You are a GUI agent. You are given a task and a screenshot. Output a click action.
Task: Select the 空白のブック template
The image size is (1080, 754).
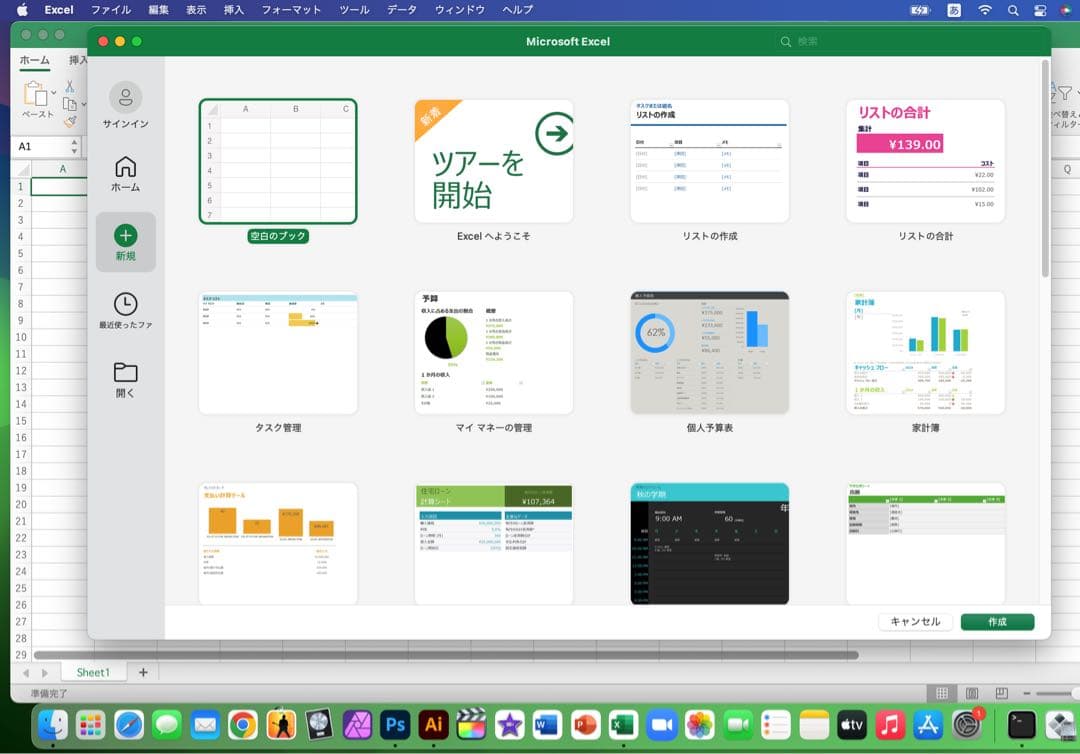278,162
